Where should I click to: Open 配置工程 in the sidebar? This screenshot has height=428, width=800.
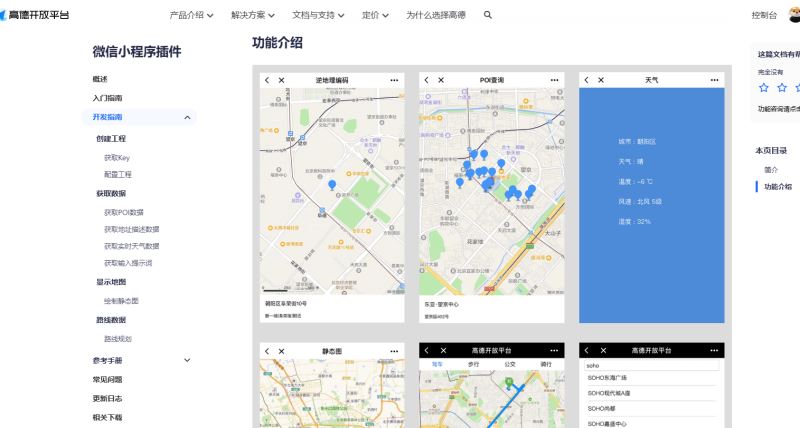118,174
